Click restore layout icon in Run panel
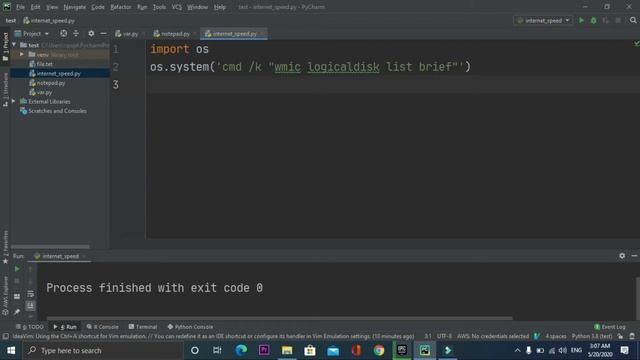Image resolution: width=640 pixels, height=360 pixels. point(17,296)
